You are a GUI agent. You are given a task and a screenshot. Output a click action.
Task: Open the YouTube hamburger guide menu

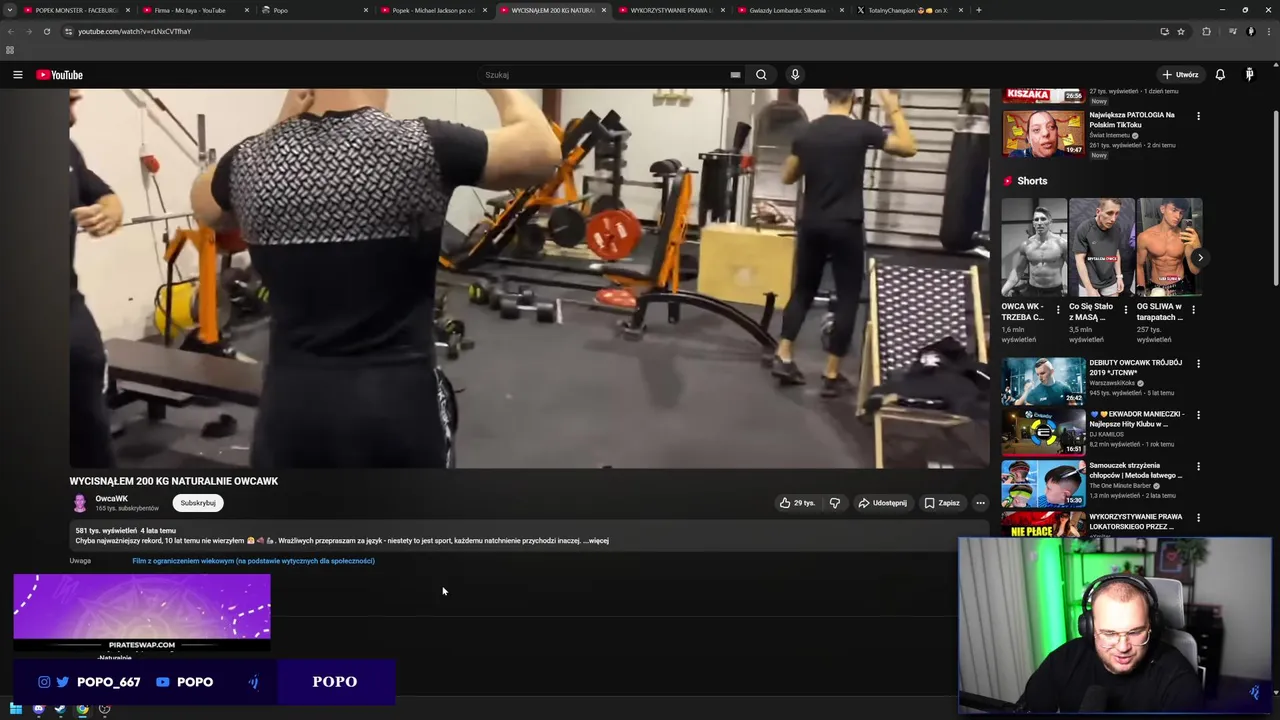pos(17,75)
